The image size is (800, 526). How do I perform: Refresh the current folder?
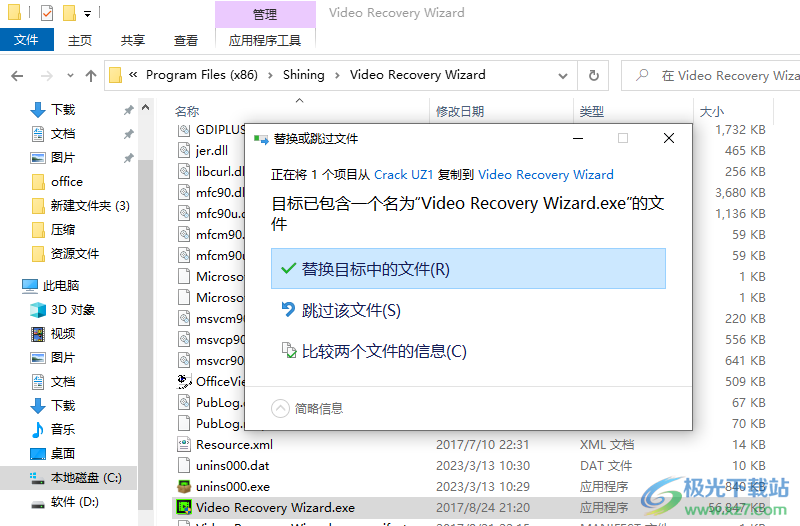[593, 76]
